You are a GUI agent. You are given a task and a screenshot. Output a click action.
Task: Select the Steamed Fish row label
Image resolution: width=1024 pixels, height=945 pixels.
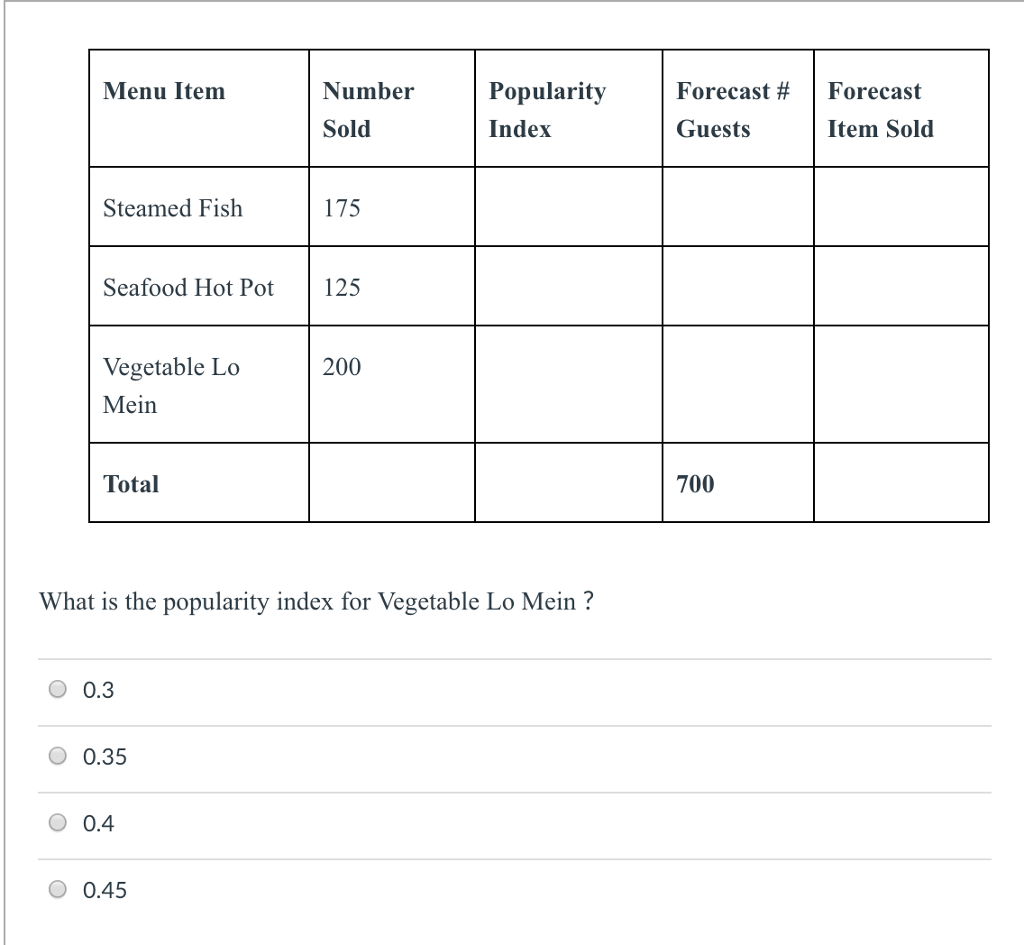coord(173,208)
